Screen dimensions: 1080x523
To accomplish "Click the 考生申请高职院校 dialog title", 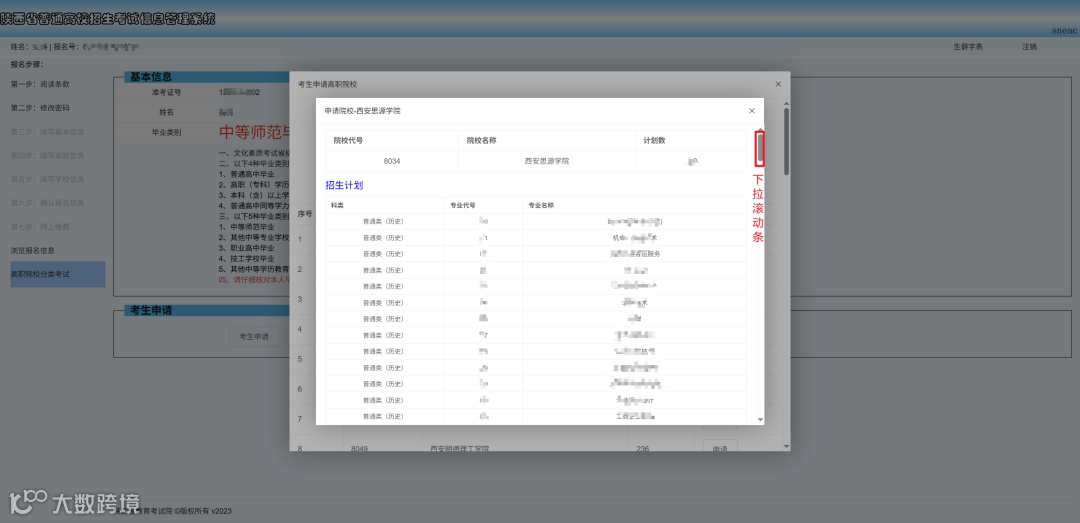I will (327, 84).
